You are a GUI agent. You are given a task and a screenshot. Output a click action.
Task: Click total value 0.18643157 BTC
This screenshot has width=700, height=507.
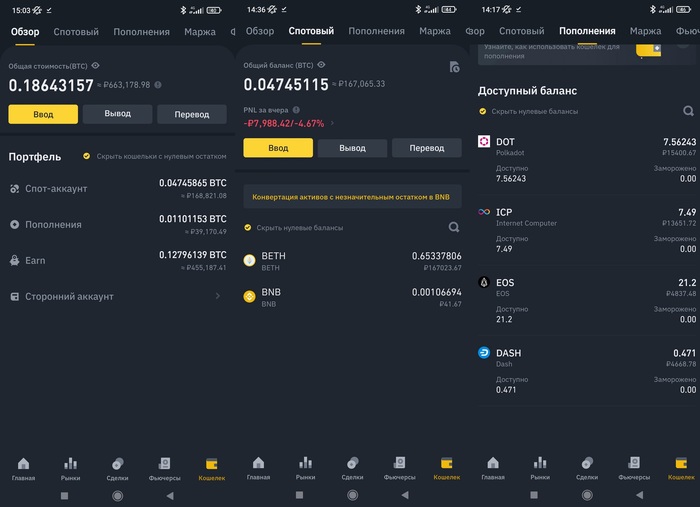pyautogui.click(x=51, y=85)
